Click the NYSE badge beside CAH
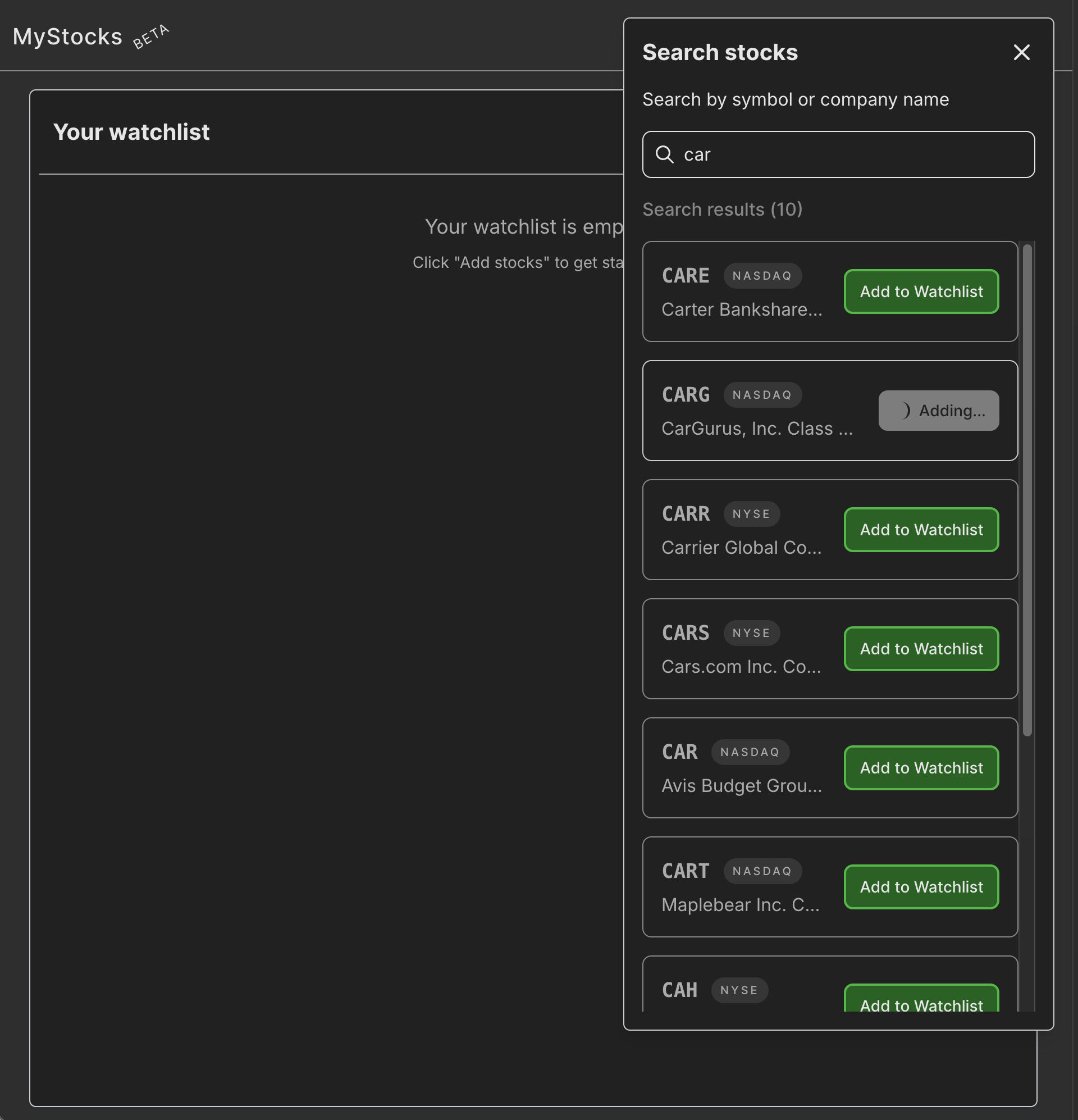This screenshot has height=1120, width=1078. pyautogui.click(x=740, y=990)
